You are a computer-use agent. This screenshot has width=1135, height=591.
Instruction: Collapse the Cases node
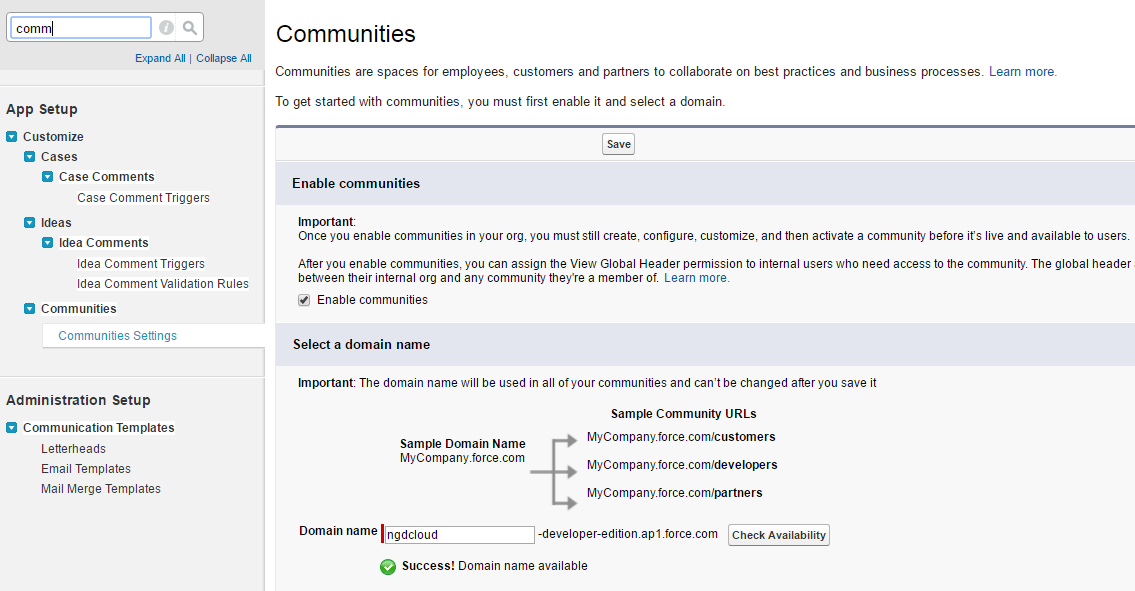(x=29, y=156)
